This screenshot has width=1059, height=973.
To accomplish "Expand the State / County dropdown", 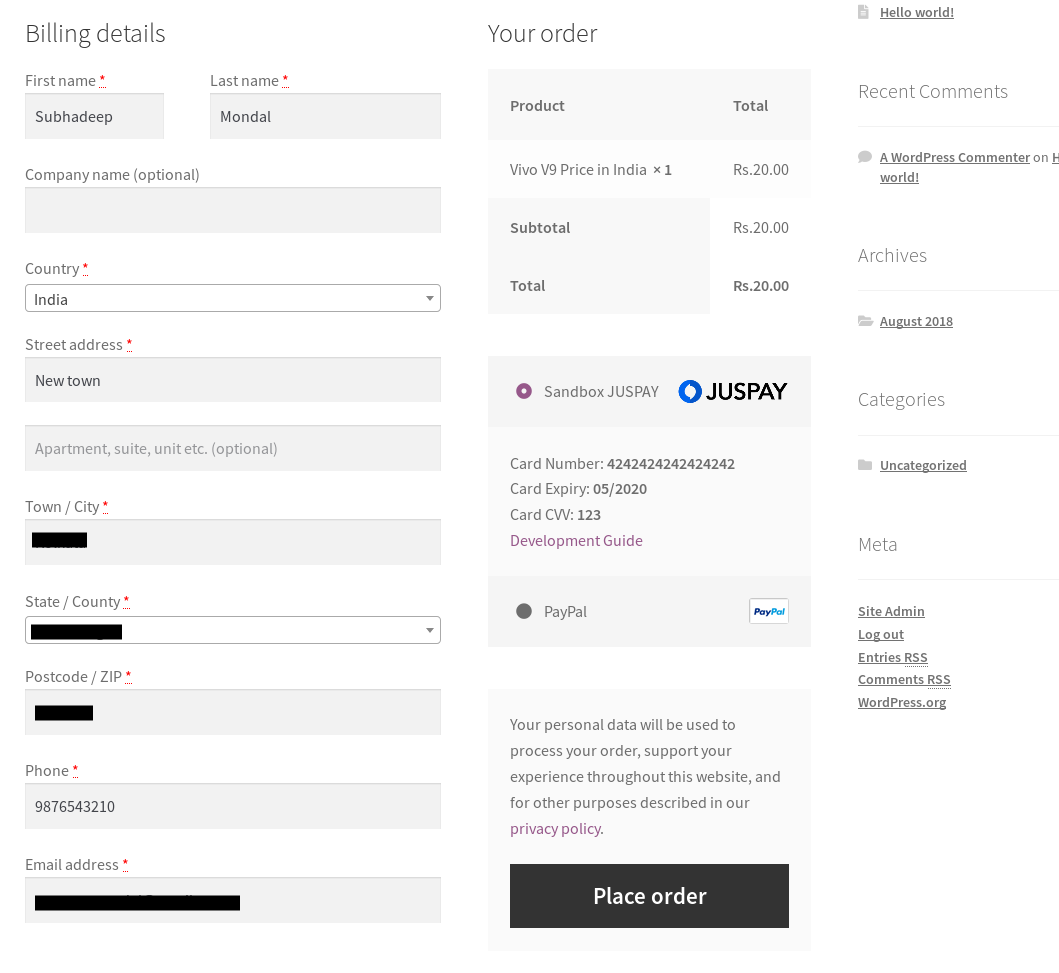I will coord(232,630).
